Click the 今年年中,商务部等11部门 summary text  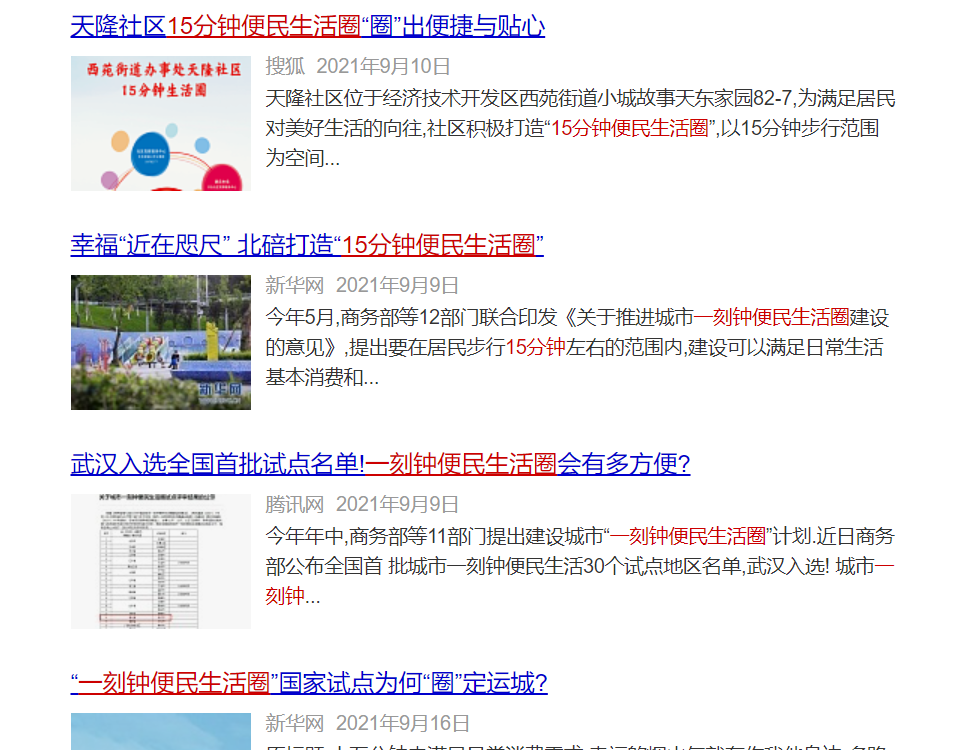coord(580,566)
